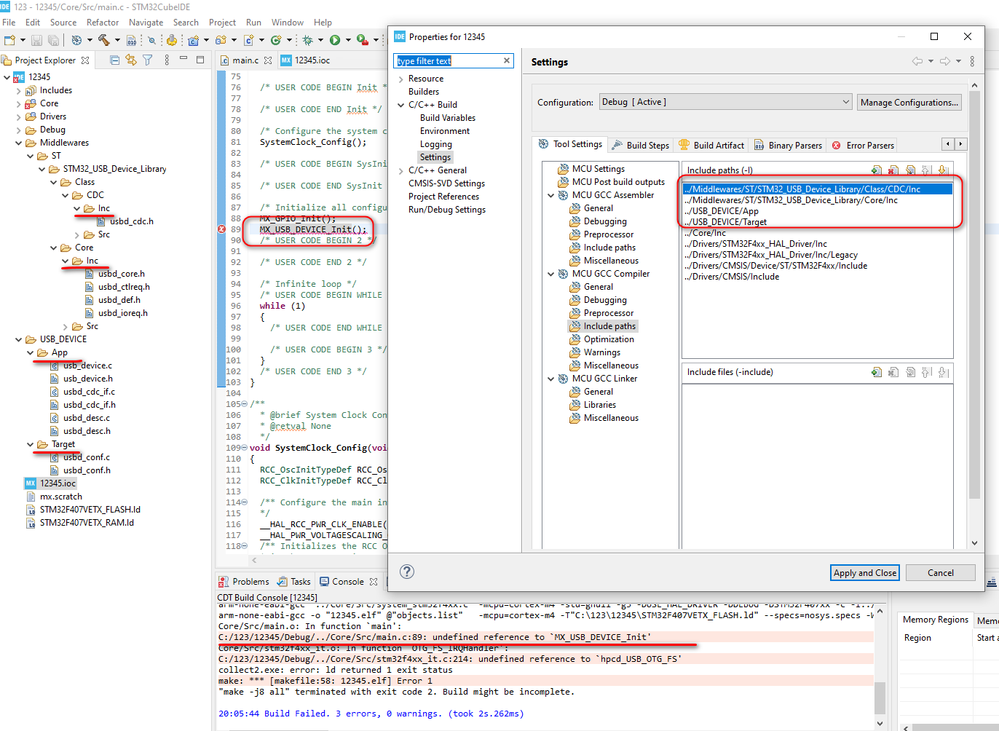Minimize the Project Explorer panel
Image resolution: width=999 pixels, height=731 pixels.
[183, 59]
